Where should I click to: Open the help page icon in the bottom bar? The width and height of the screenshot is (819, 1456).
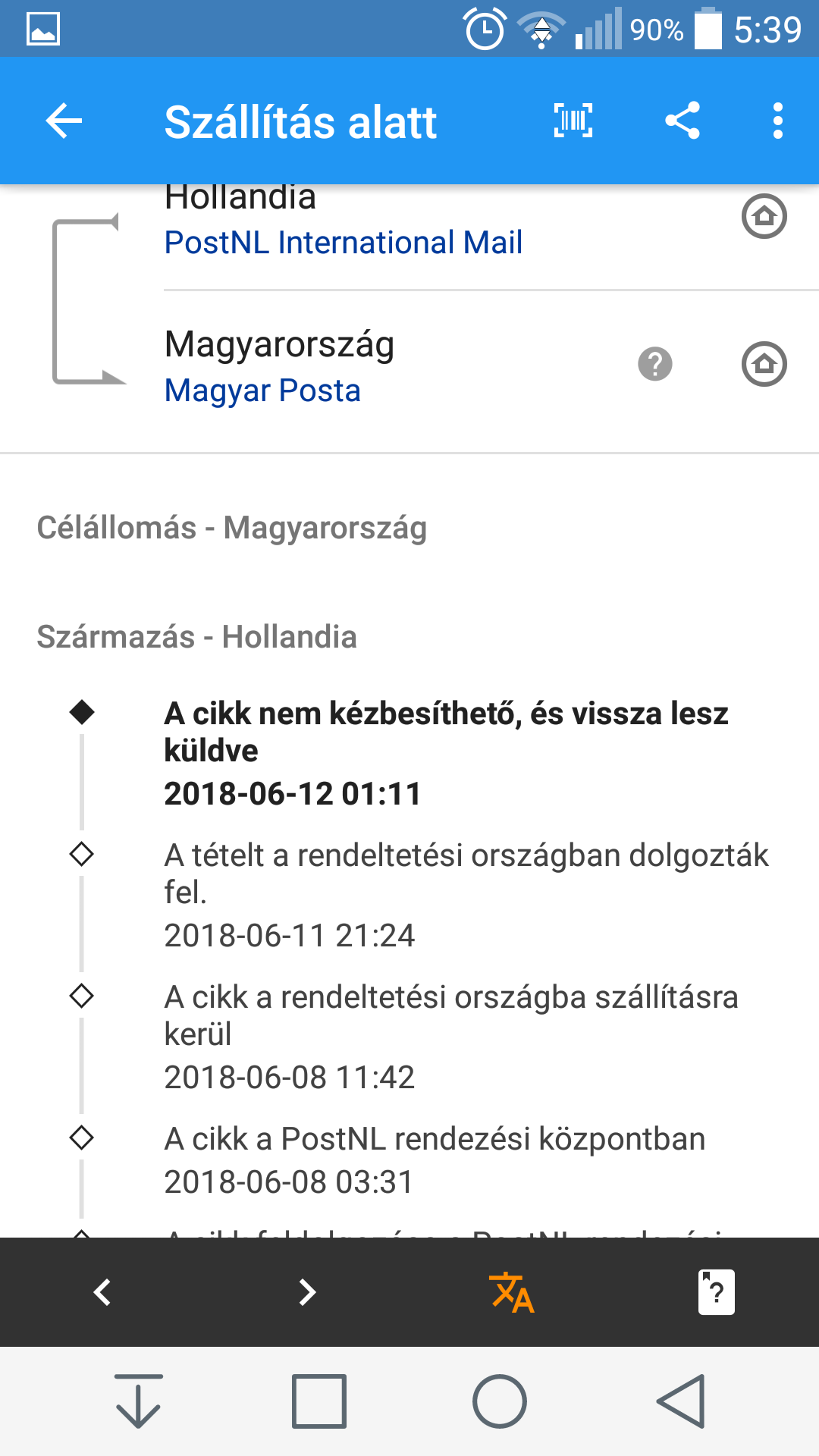point(717,1292)
